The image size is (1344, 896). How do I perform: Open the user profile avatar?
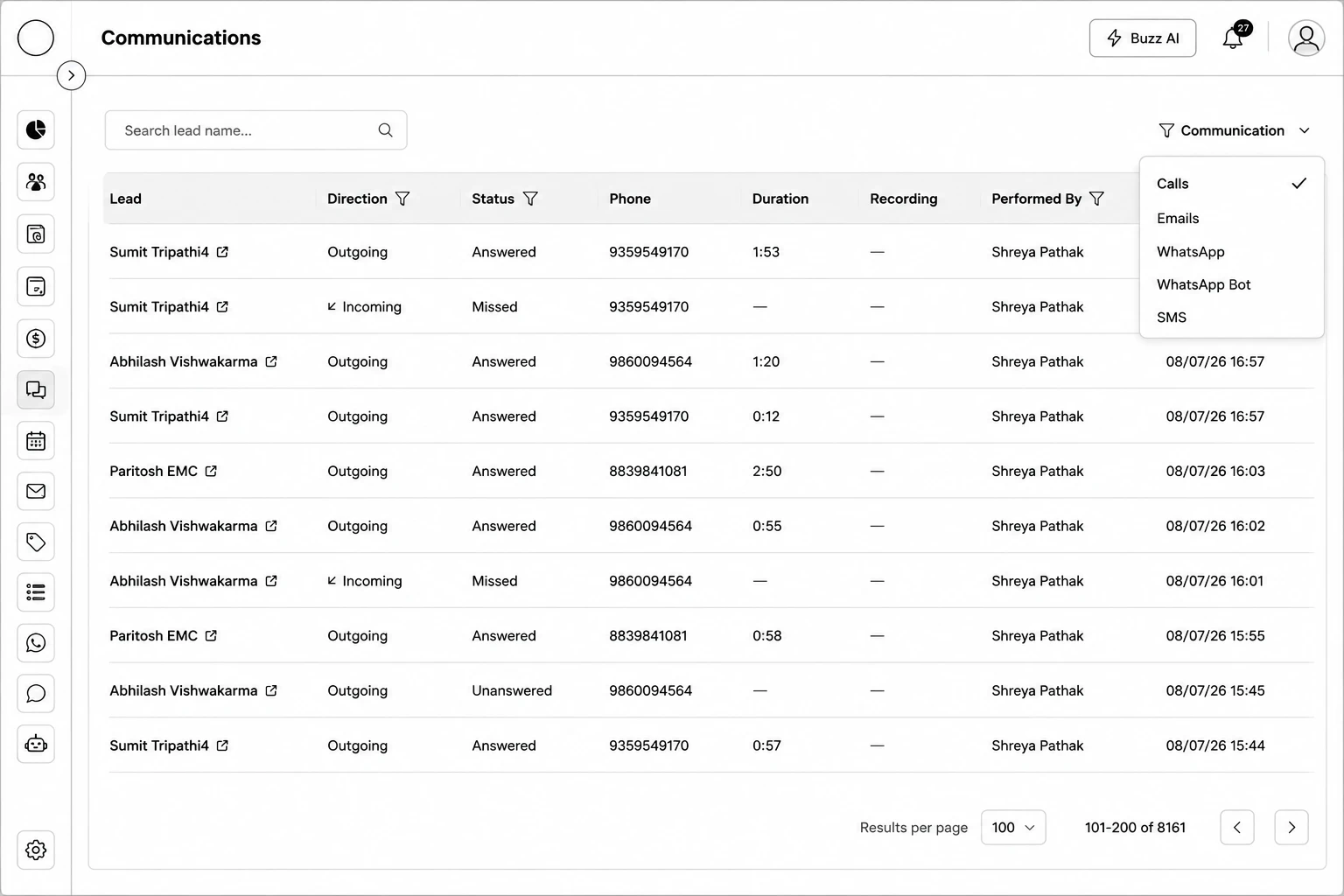[1306, 38]
